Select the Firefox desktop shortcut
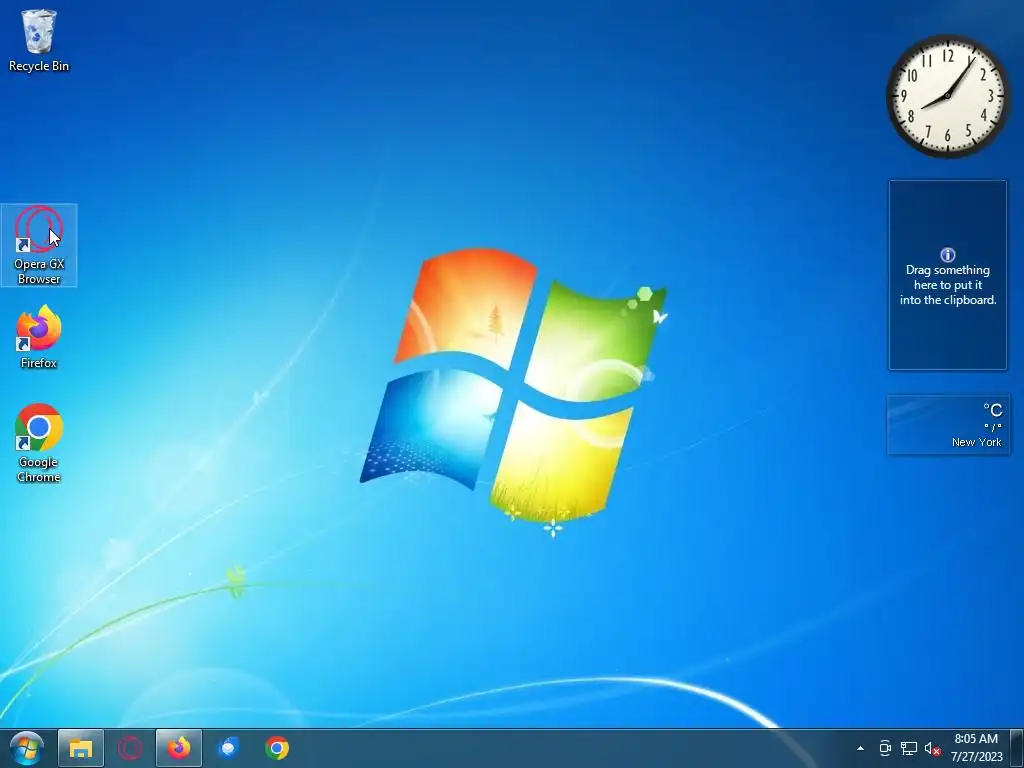 click(39, 338)
